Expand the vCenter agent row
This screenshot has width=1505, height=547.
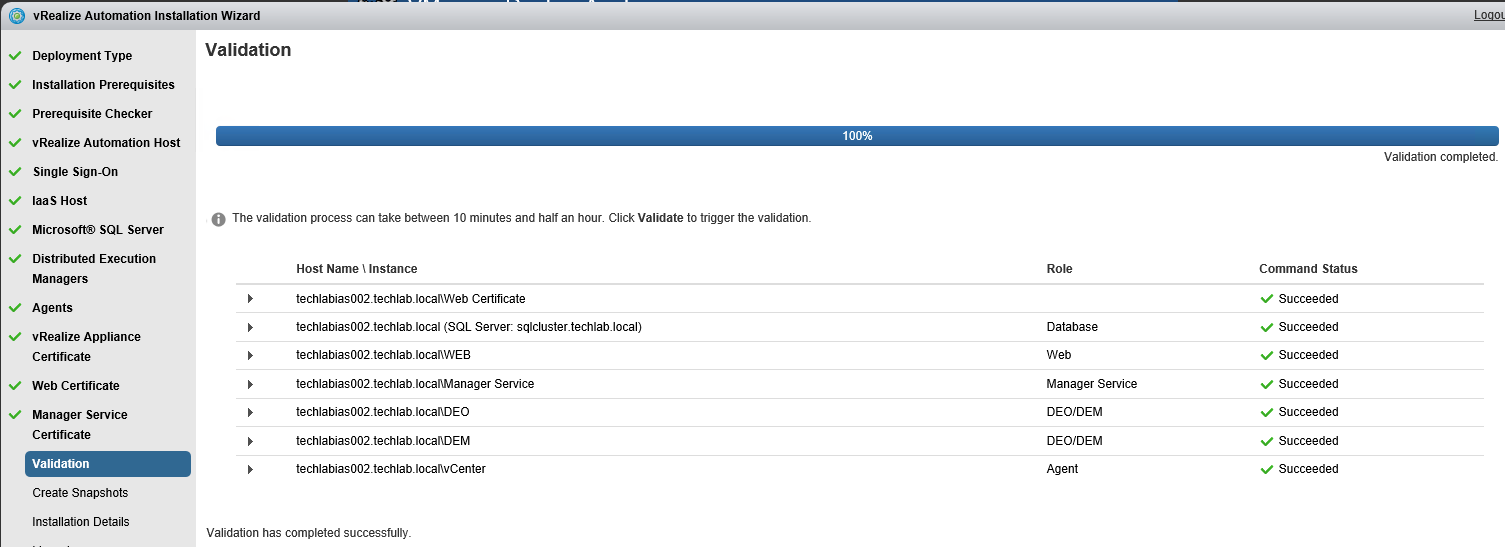coord(250,469)
